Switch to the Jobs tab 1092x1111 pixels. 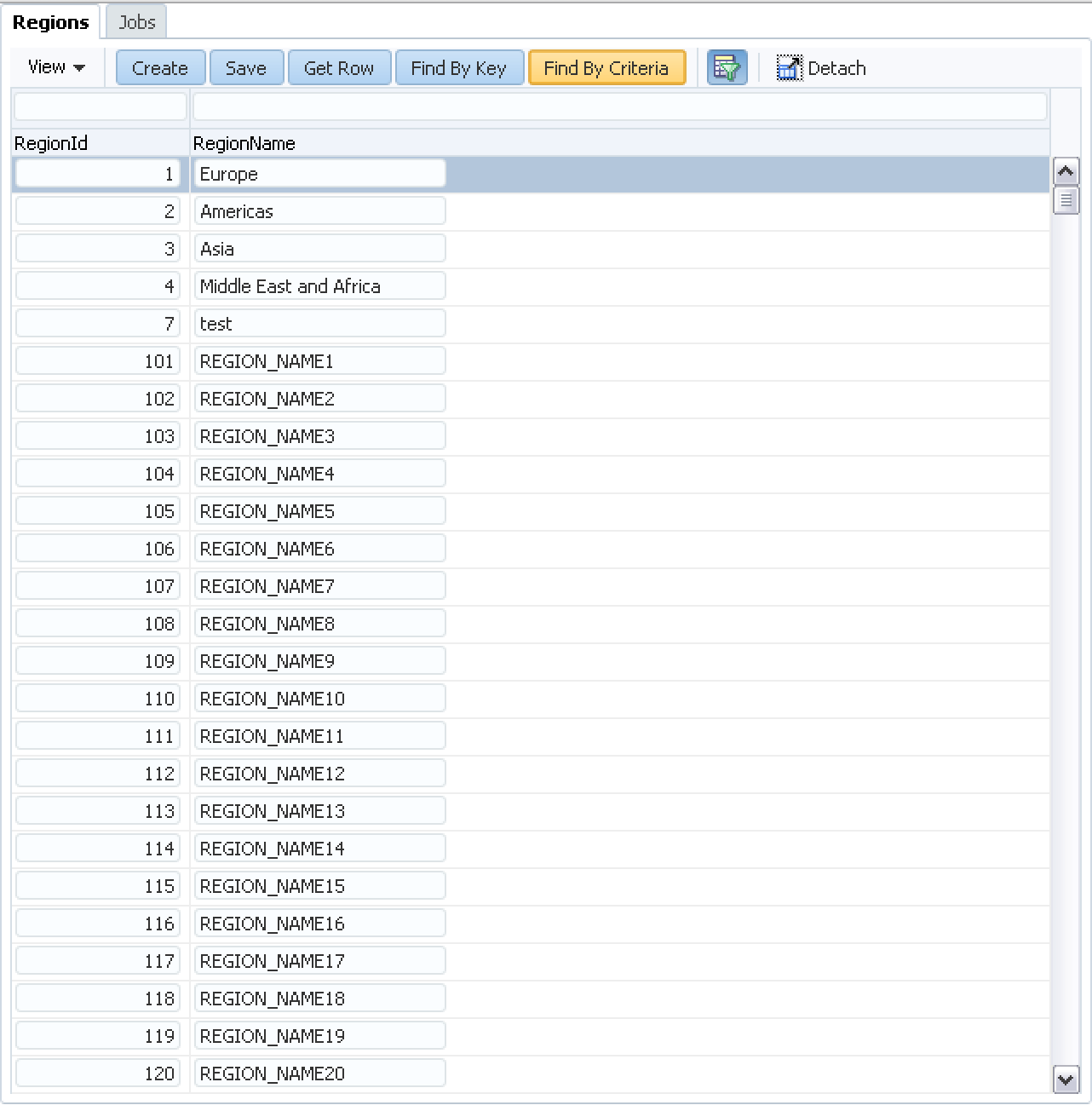click(136, 22)
